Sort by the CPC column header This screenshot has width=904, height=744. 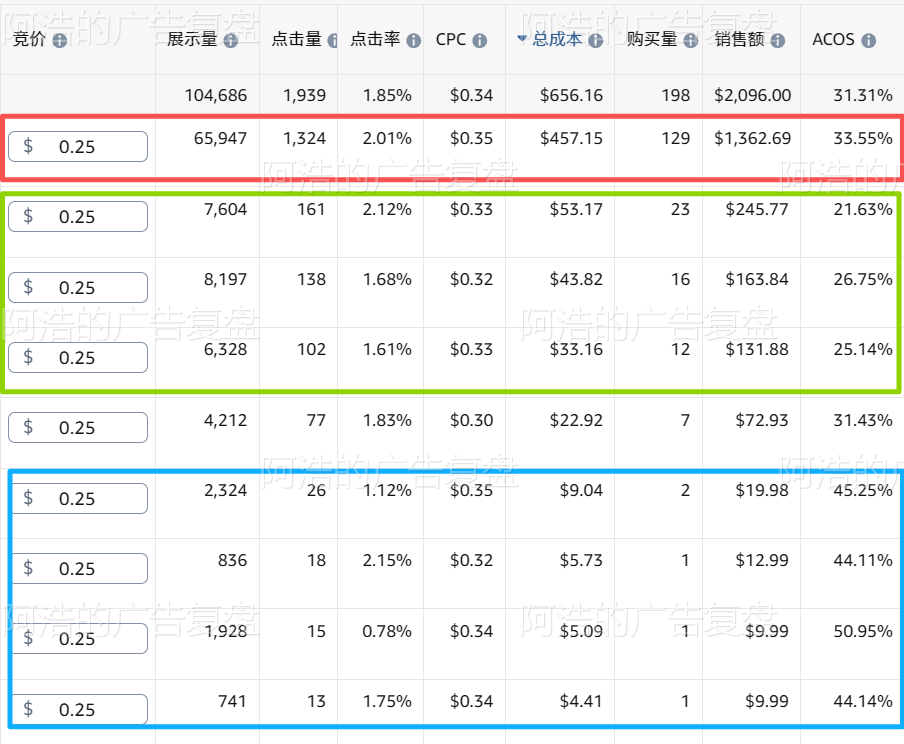point(451,39)
